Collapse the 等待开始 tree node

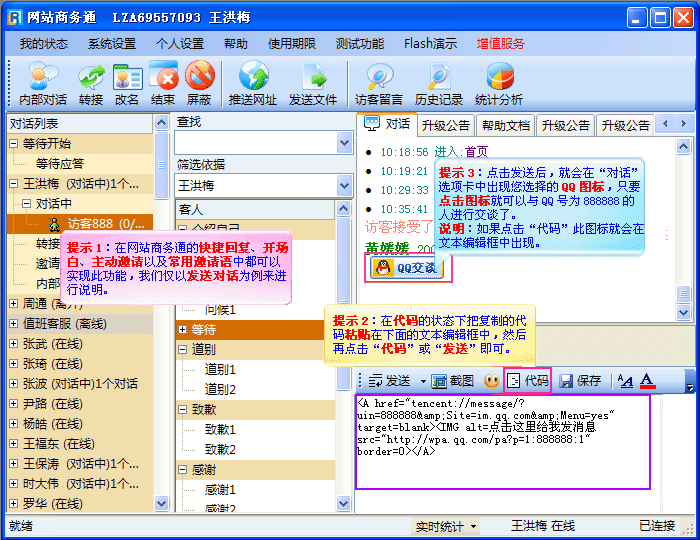pos(14,143)
